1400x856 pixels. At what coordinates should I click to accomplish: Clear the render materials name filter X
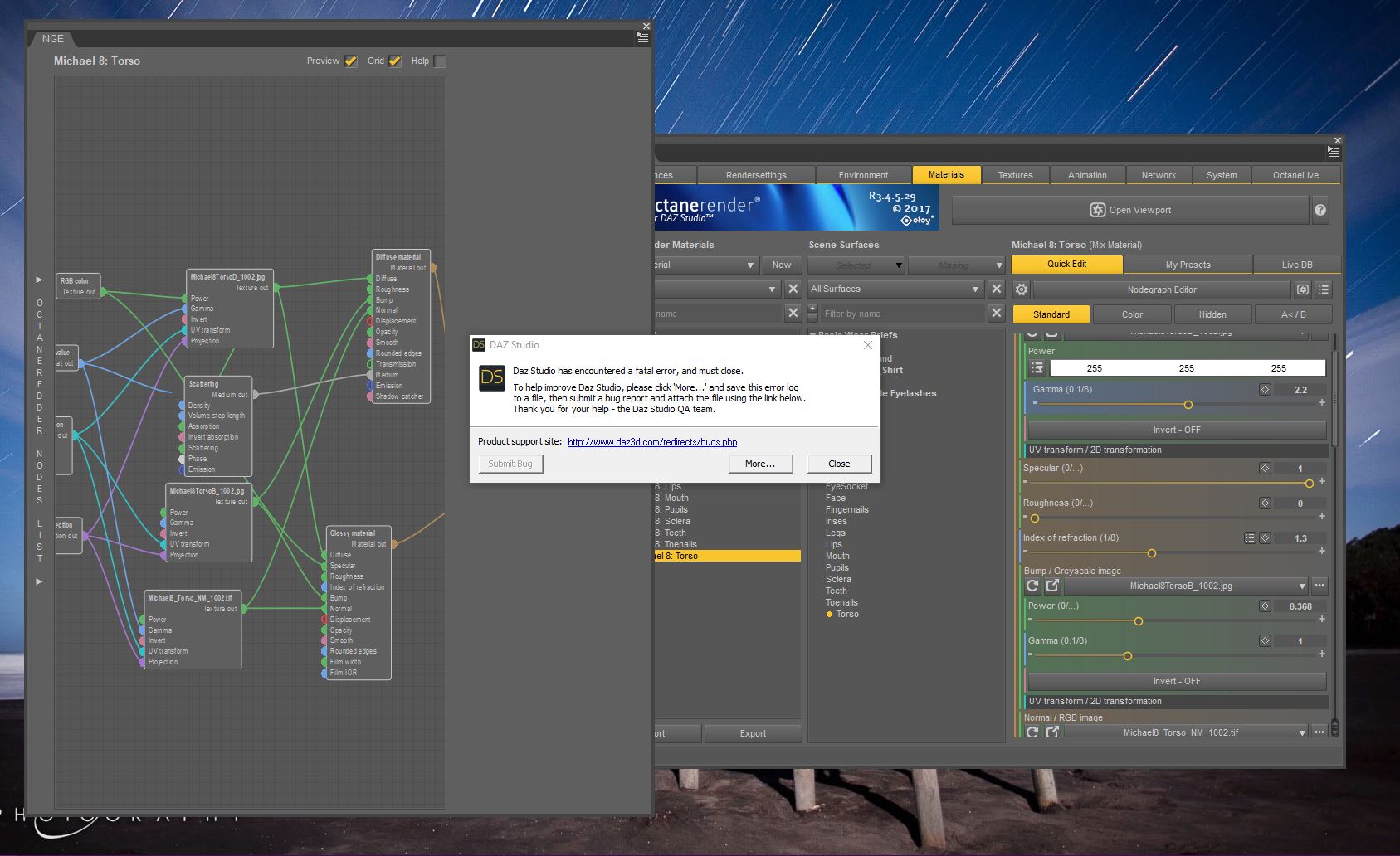pyautogui.click(x=793, y=313)
